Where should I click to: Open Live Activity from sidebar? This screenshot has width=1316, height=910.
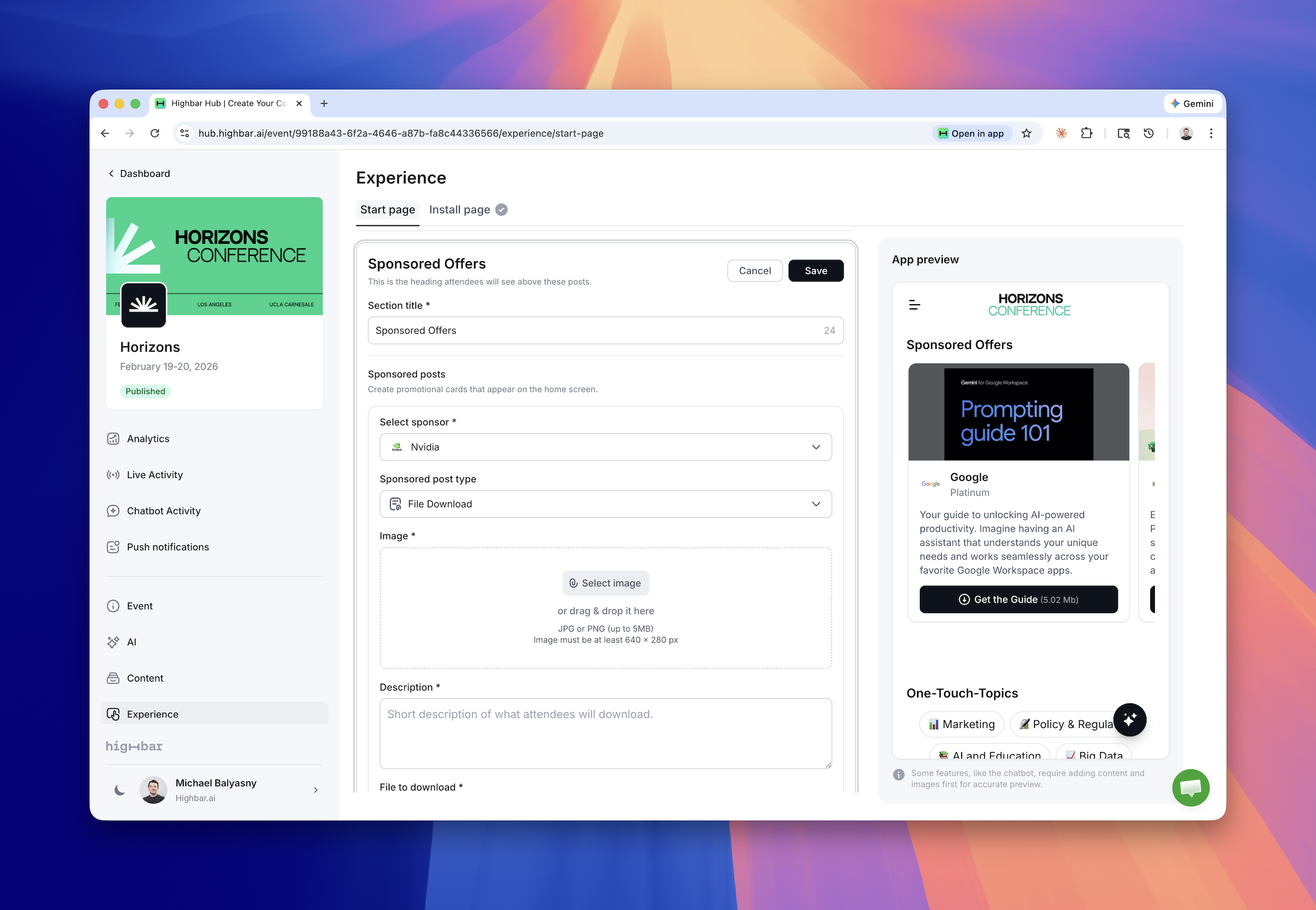click(155, 474)
